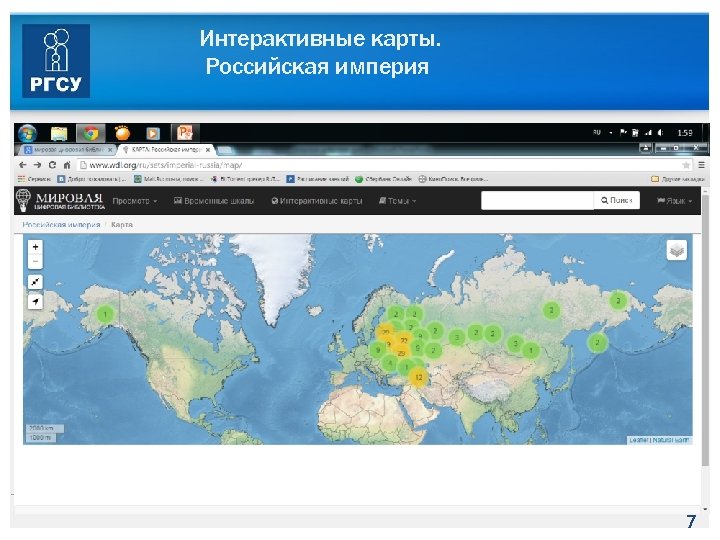This screenshot has height=540, width=720.
Task: Open Временные шкалы in the navbar
Action: pyautogui.click(x=214, y=201)
